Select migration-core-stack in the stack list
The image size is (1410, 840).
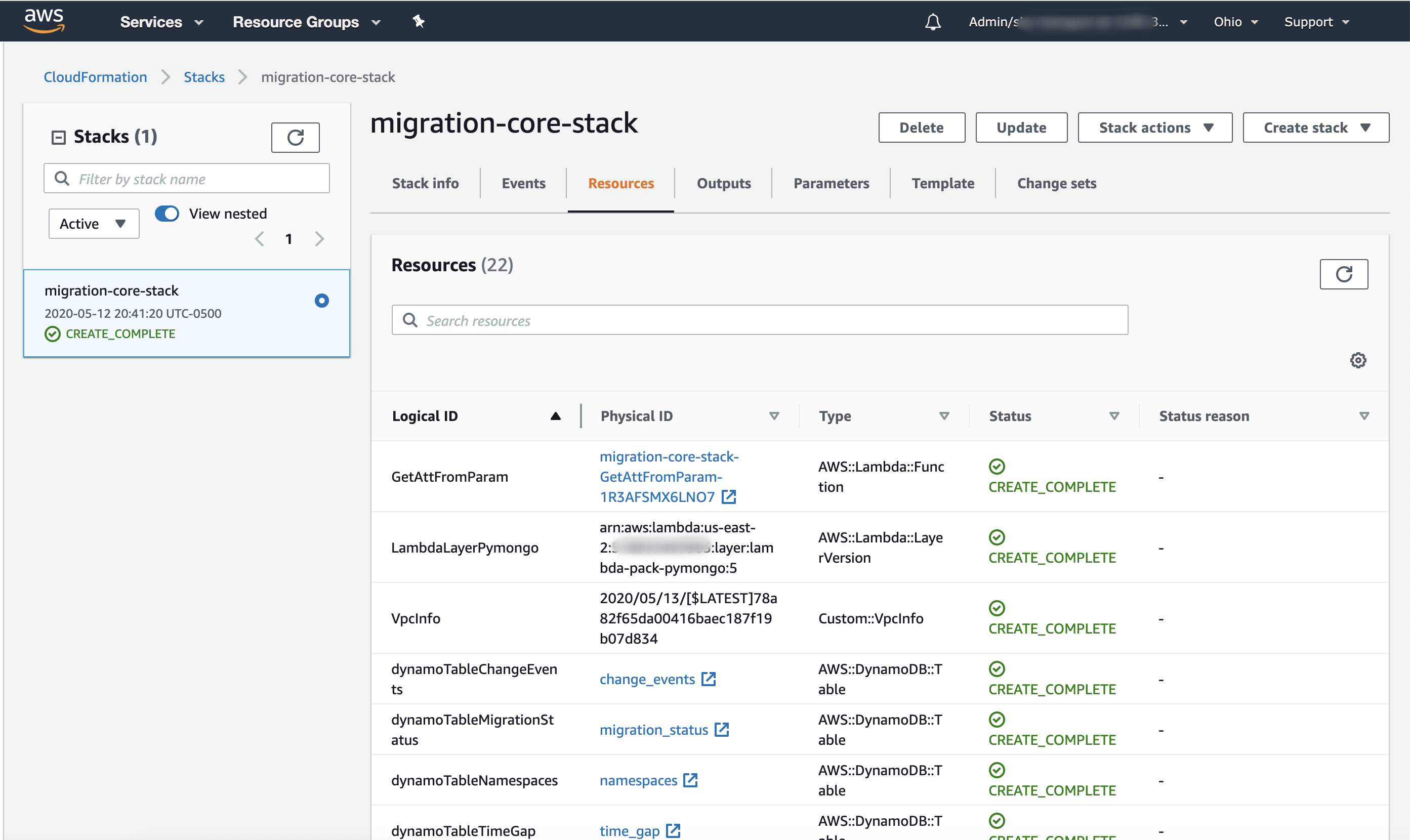pos(186,313)
